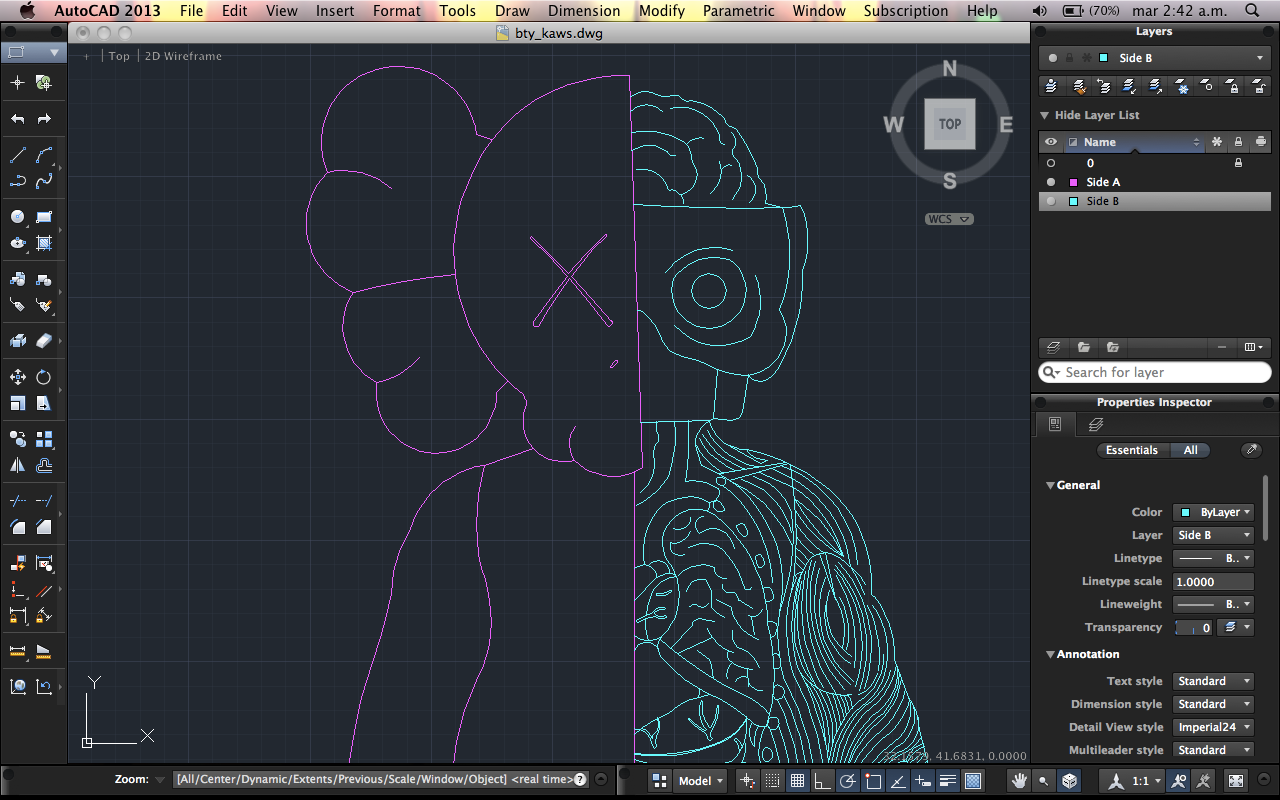Select the Line tool

(18, 155)
